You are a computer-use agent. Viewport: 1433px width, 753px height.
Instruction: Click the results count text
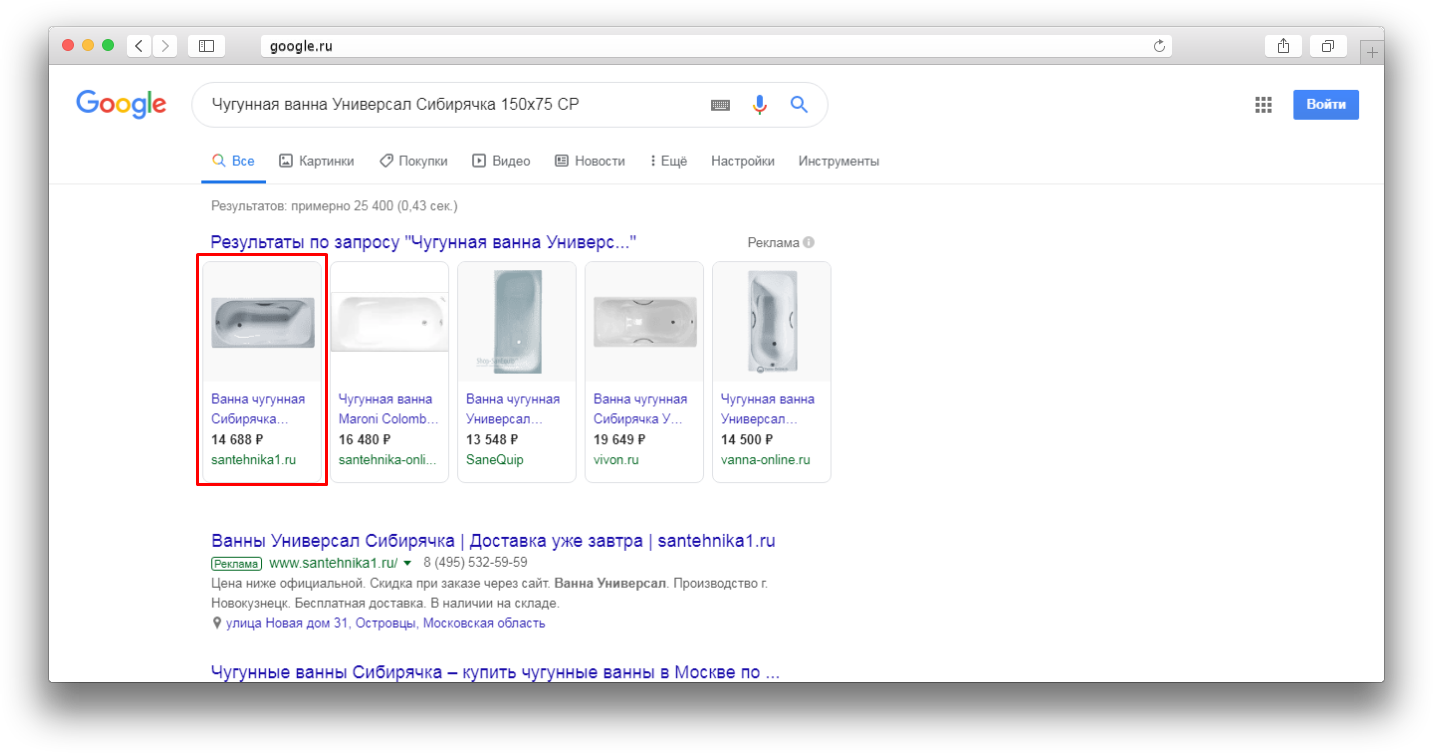(x=334, y=206)
